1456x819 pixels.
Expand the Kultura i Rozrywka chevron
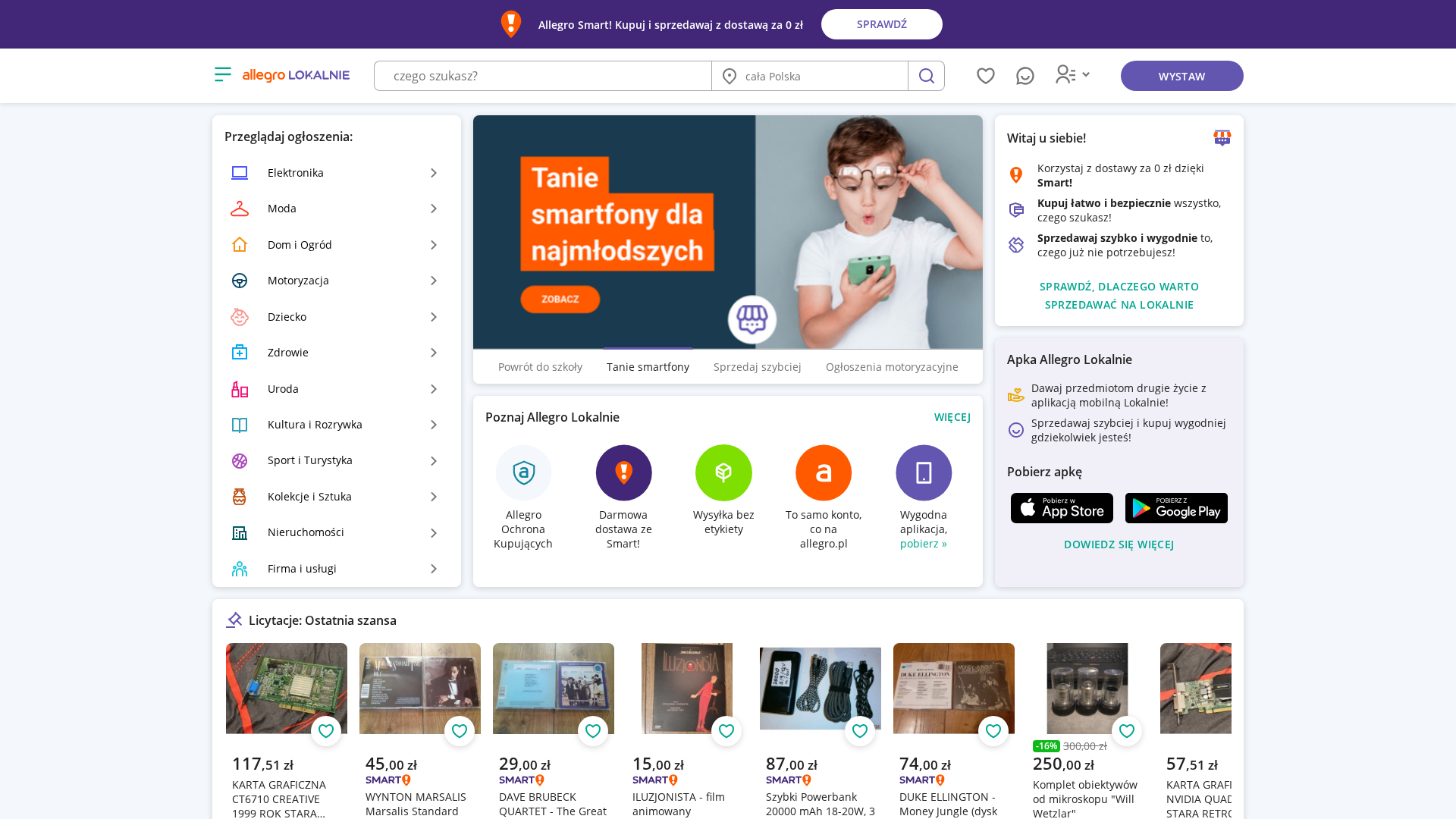(434, 425)
